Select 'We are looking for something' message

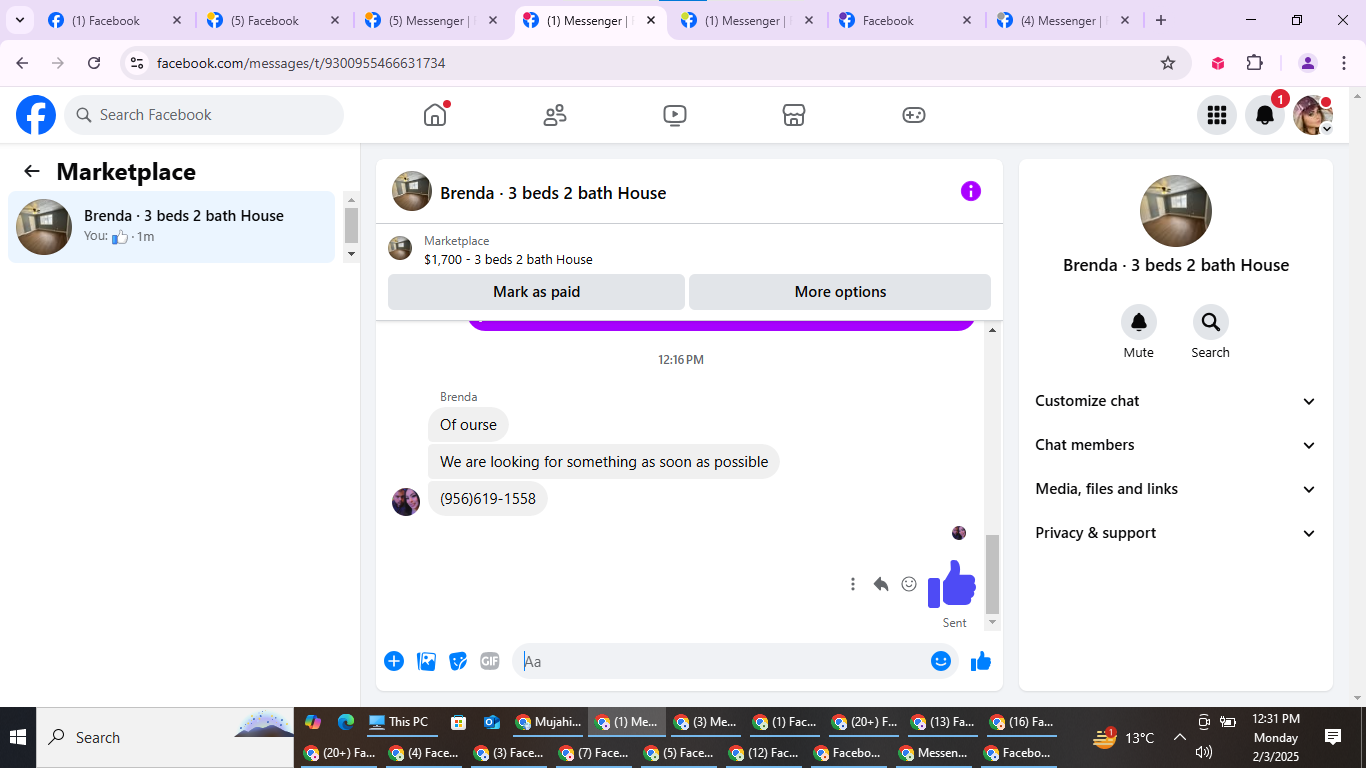tap(604, 462)
